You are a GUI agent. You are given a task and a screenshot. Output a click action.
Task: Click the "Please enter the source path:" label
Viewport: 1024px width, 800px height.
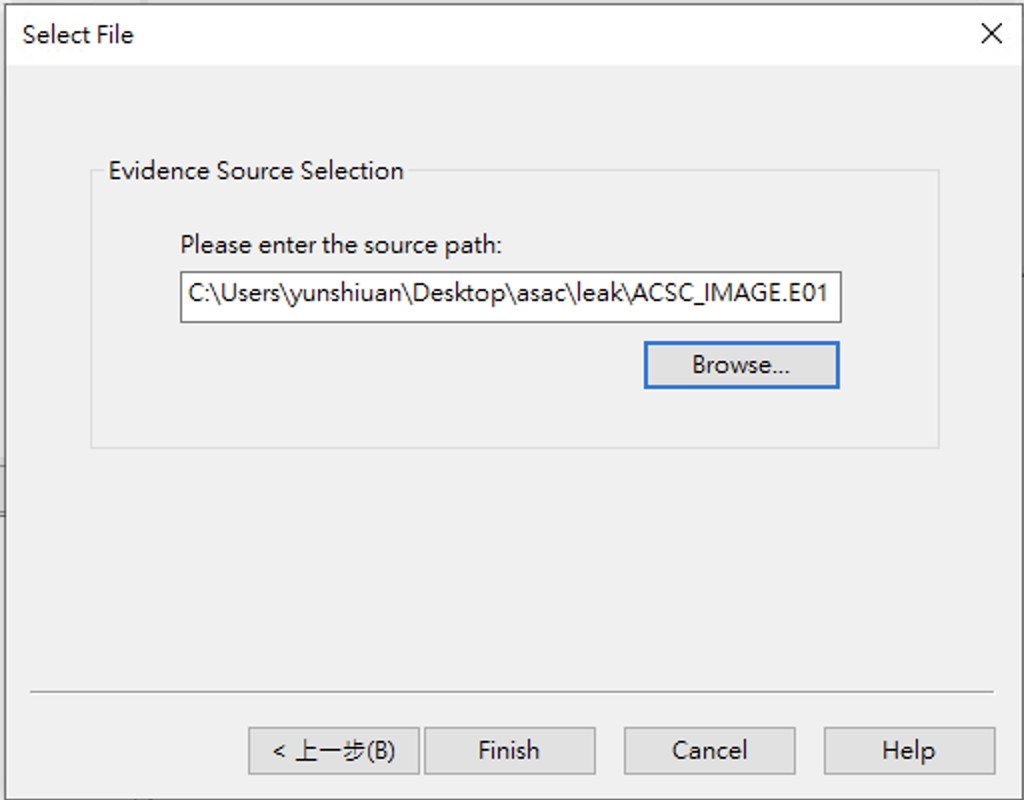340,245
